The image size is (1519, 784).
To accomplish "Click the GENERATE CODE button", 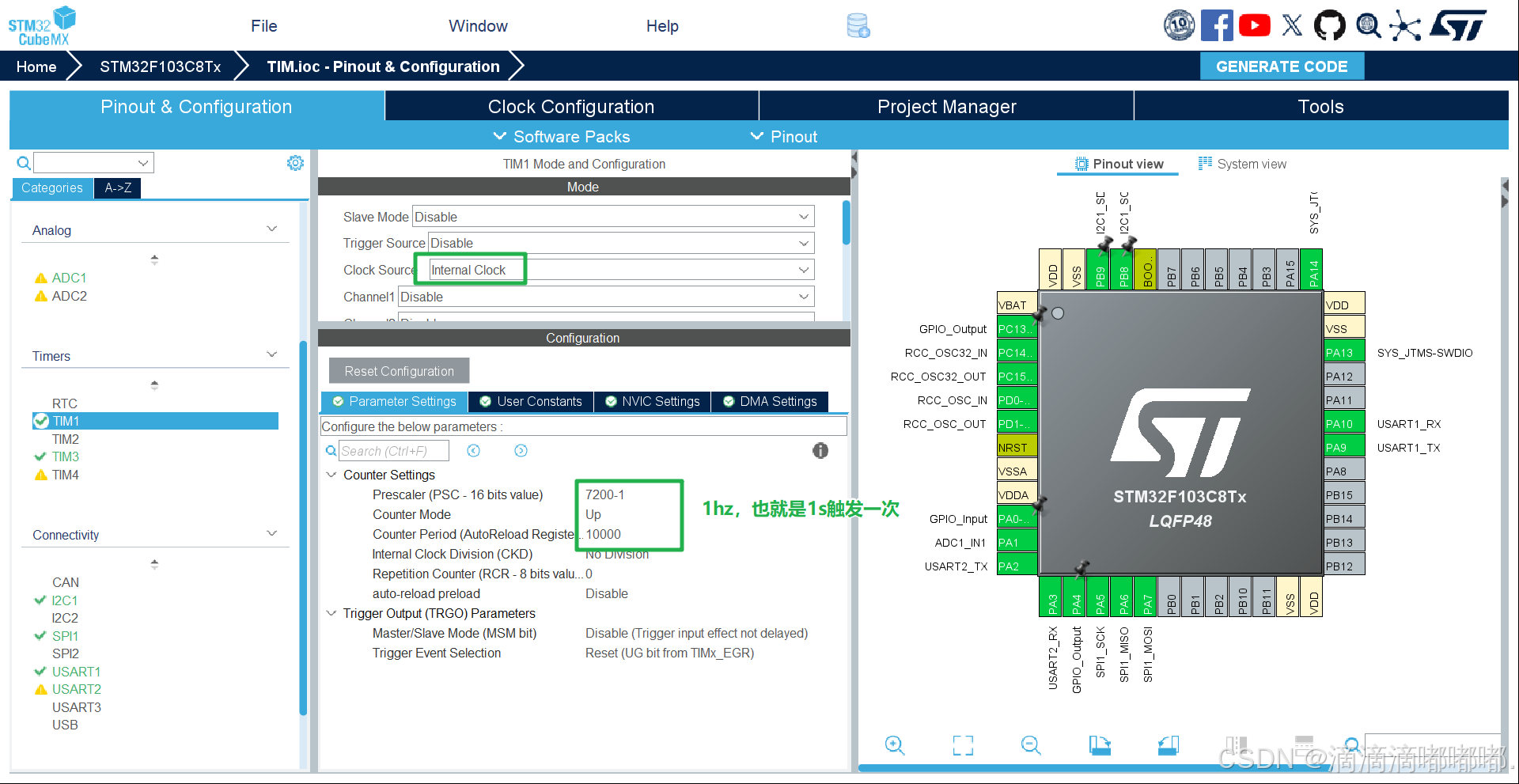I will tap(1282, 66).
